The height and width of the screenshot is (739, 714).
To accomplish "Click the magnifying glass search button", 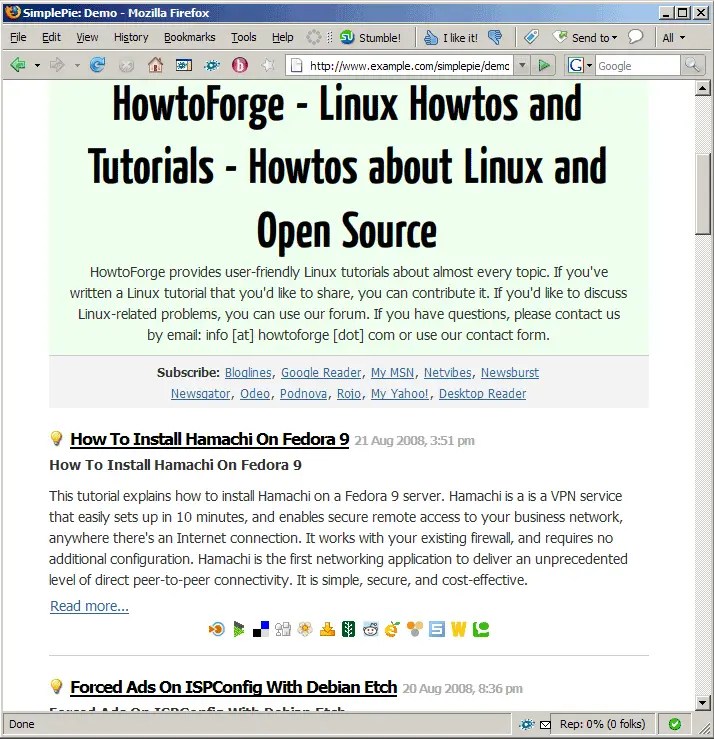I will 692,65.
